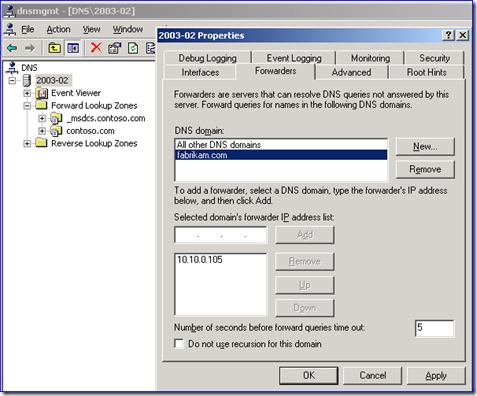The image size is (477, 396).
Task: Open the View menu
Action: [91, 30]
